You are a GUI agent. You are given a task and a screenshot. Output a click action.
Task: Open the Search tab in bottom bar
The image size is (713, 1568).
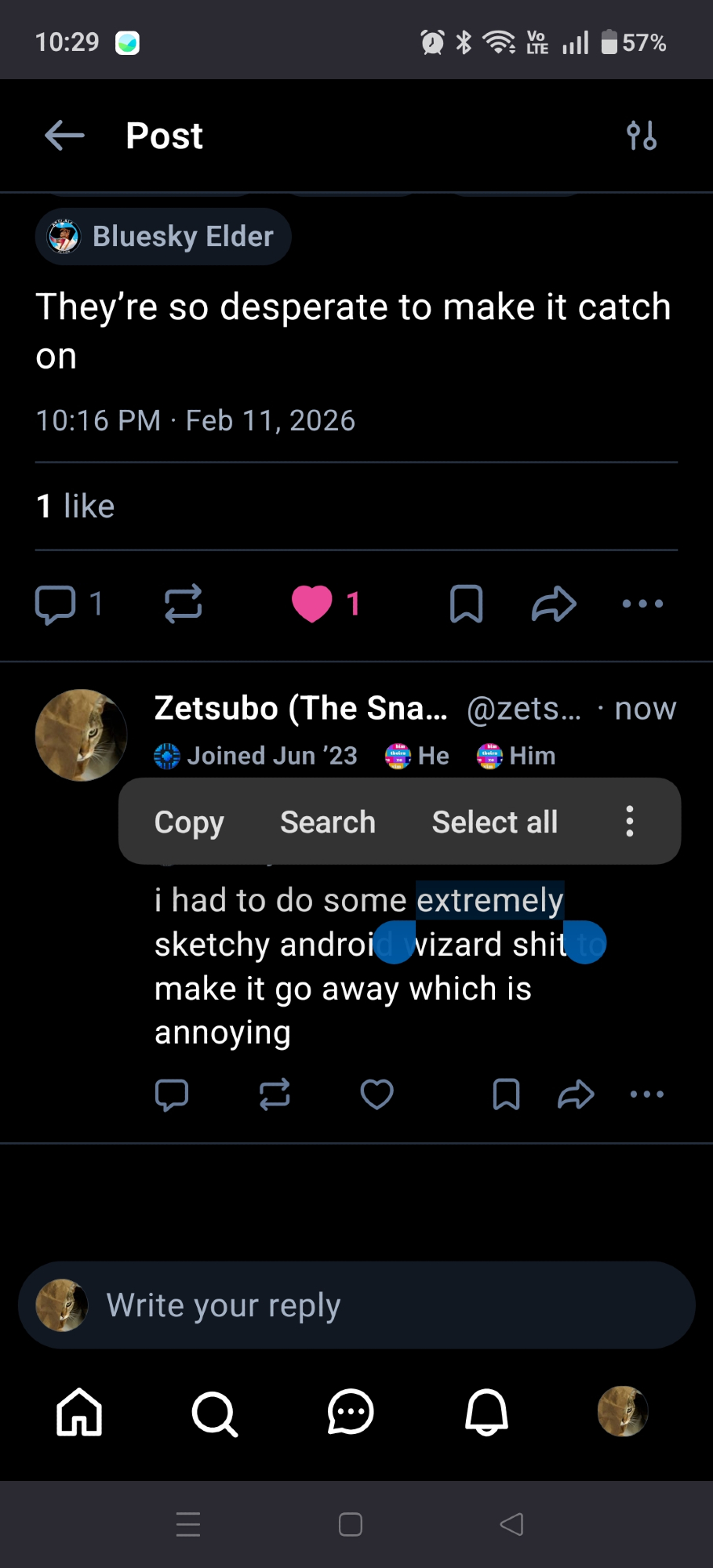[x=214, y=1412]
